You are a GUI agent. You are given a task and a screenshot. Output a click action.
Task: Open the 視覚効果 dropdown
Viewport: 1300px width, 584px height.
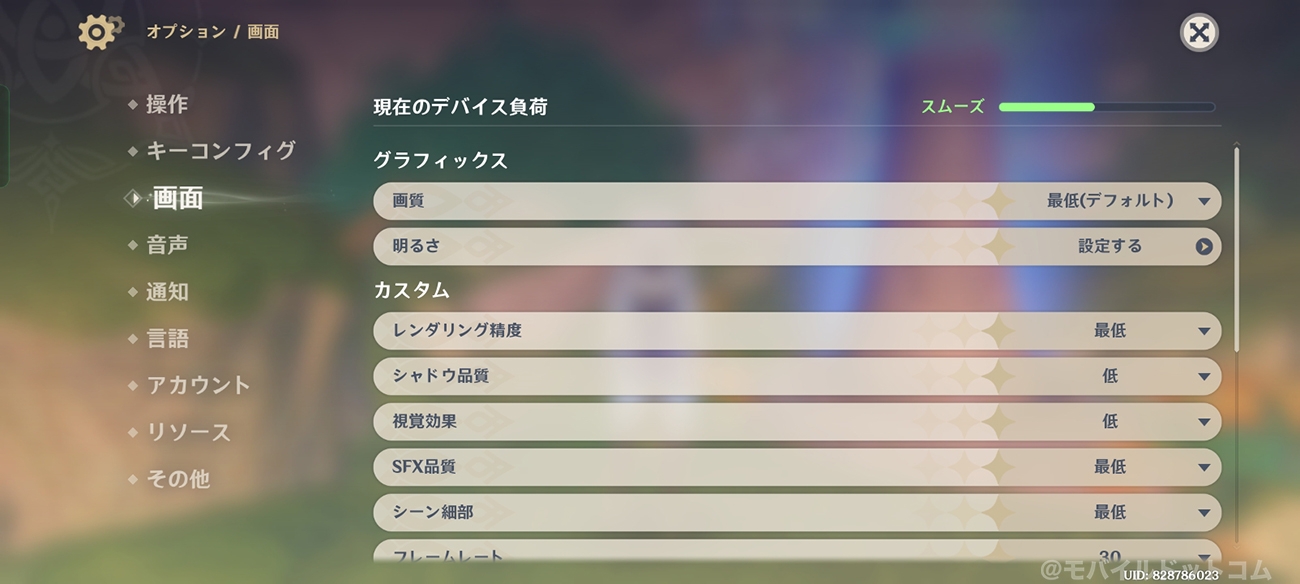pyautogui.click(x=1204, y=422)
